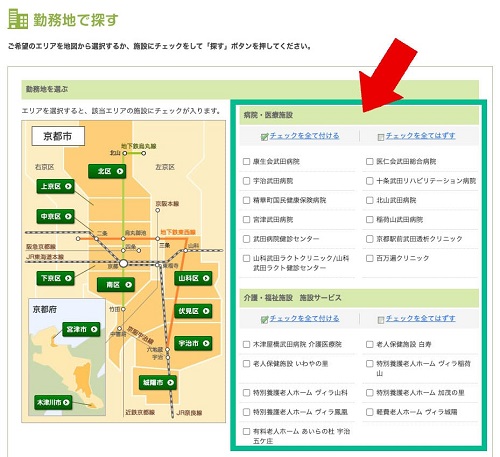Tick the 北山武田病院 checkbox
This screenshot has width=500, height=457.
click(369, 200)
